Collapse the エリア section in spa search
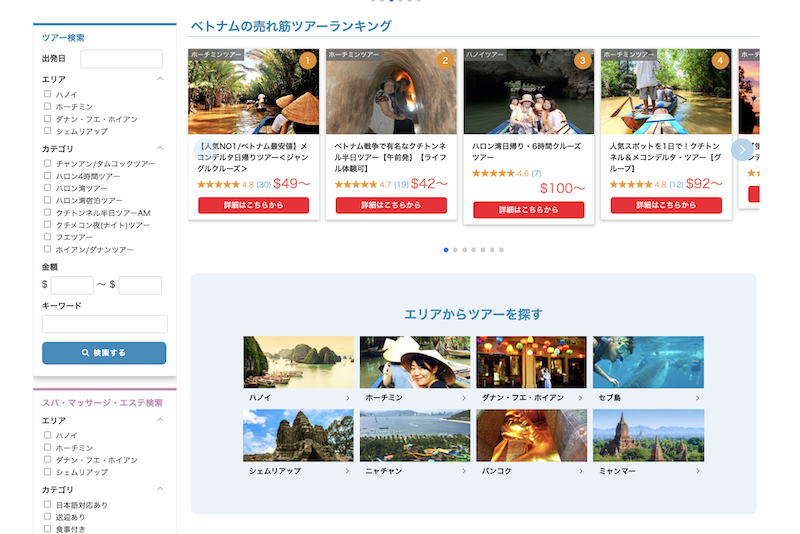Viewport: 800px width, 534px height. coord(160,421)
